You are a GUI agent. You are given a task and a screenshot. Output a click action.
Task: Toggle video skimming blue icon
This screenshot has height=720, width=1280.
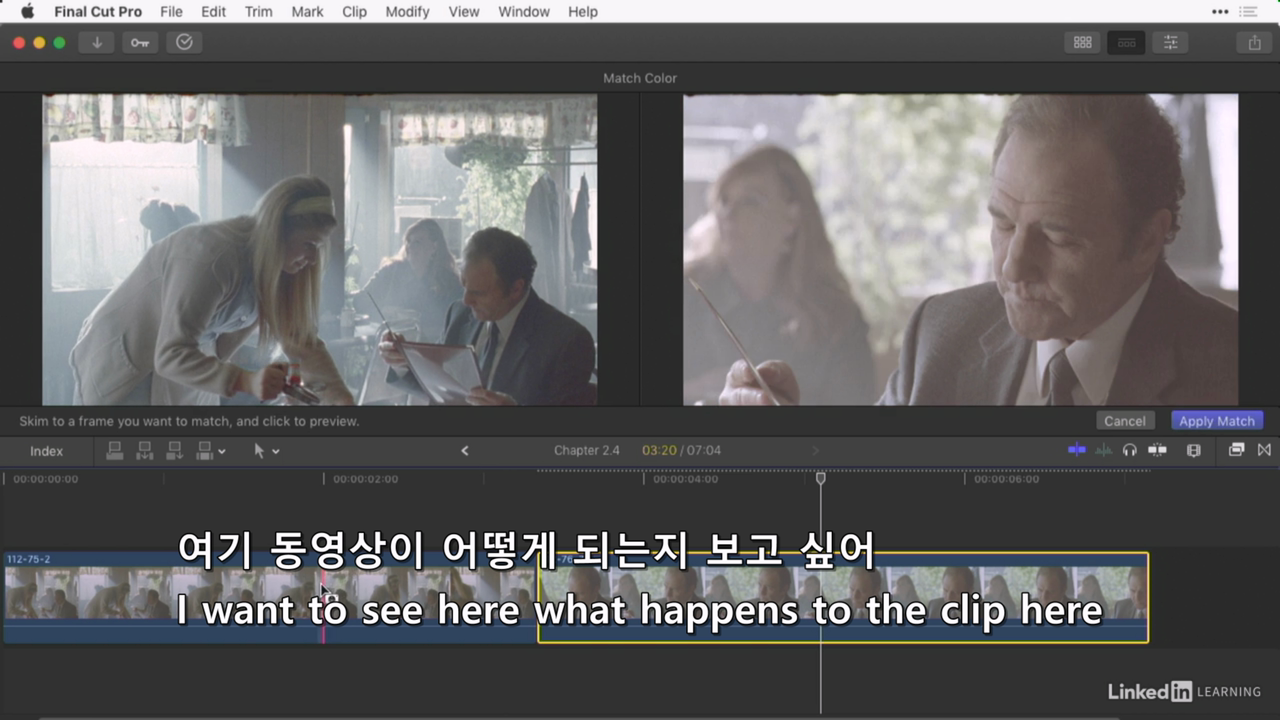pyautogui.click(x=1077, y=450)
